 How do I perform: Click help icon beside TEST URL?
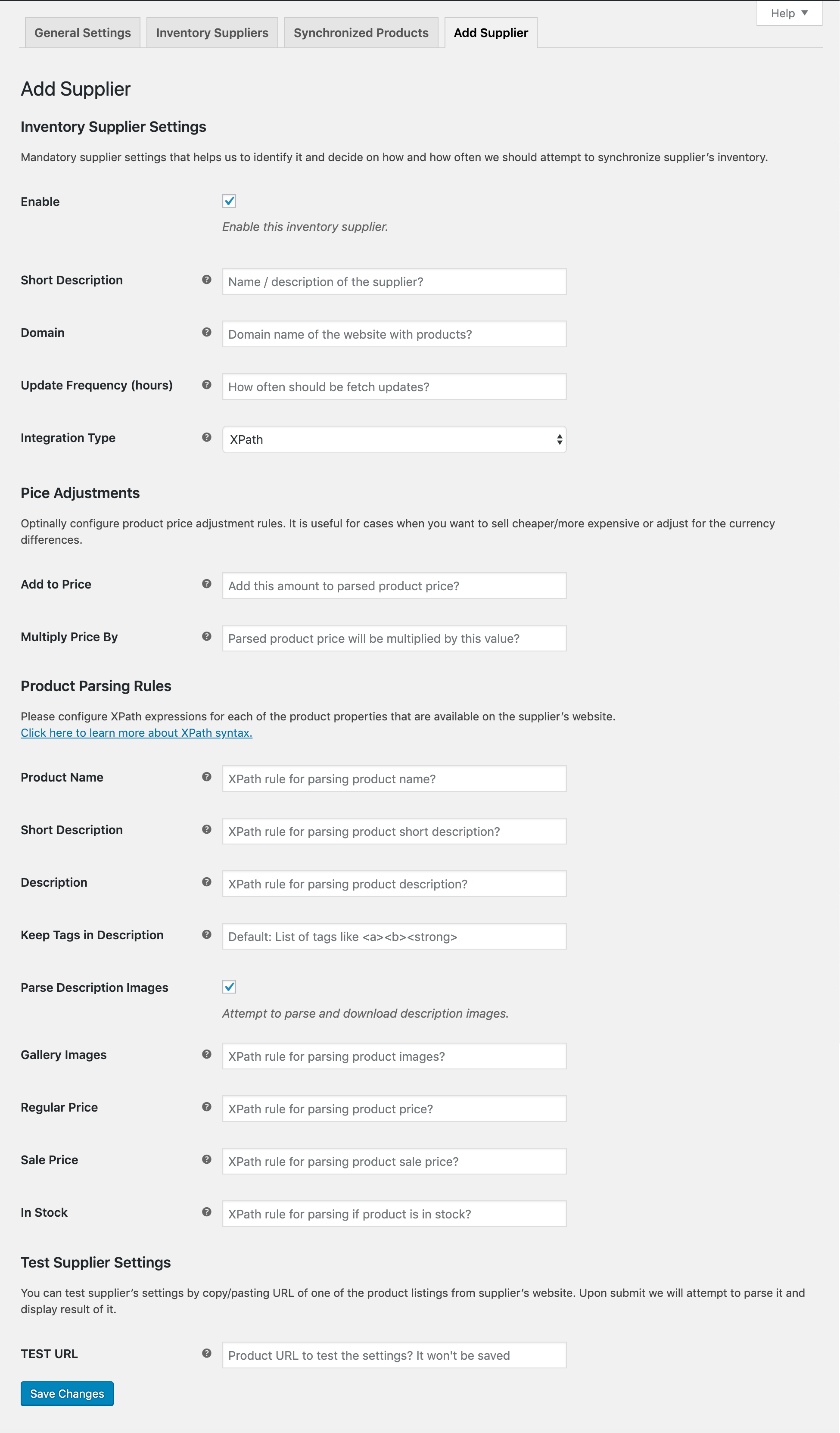pyautogui.click(x=206, y=1353)
